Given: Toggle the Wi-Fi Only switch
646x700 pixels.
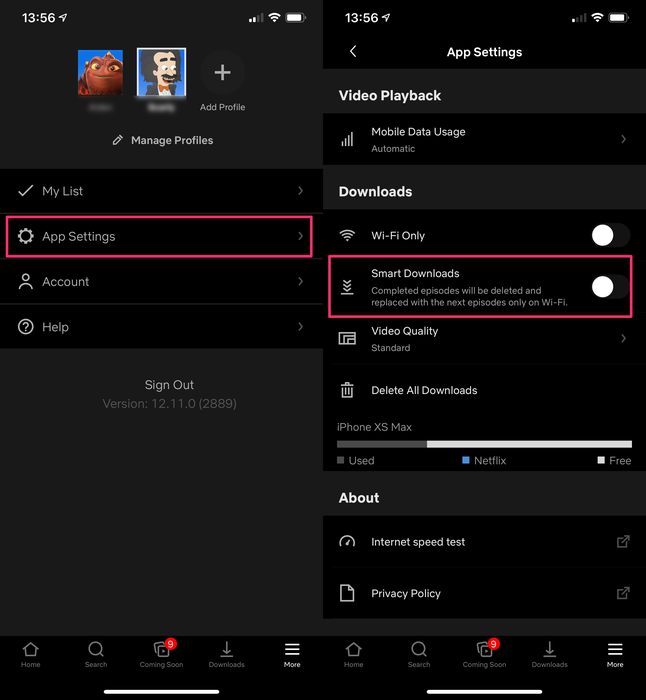Looking at the screenshot, I should [x=611, y=235].
